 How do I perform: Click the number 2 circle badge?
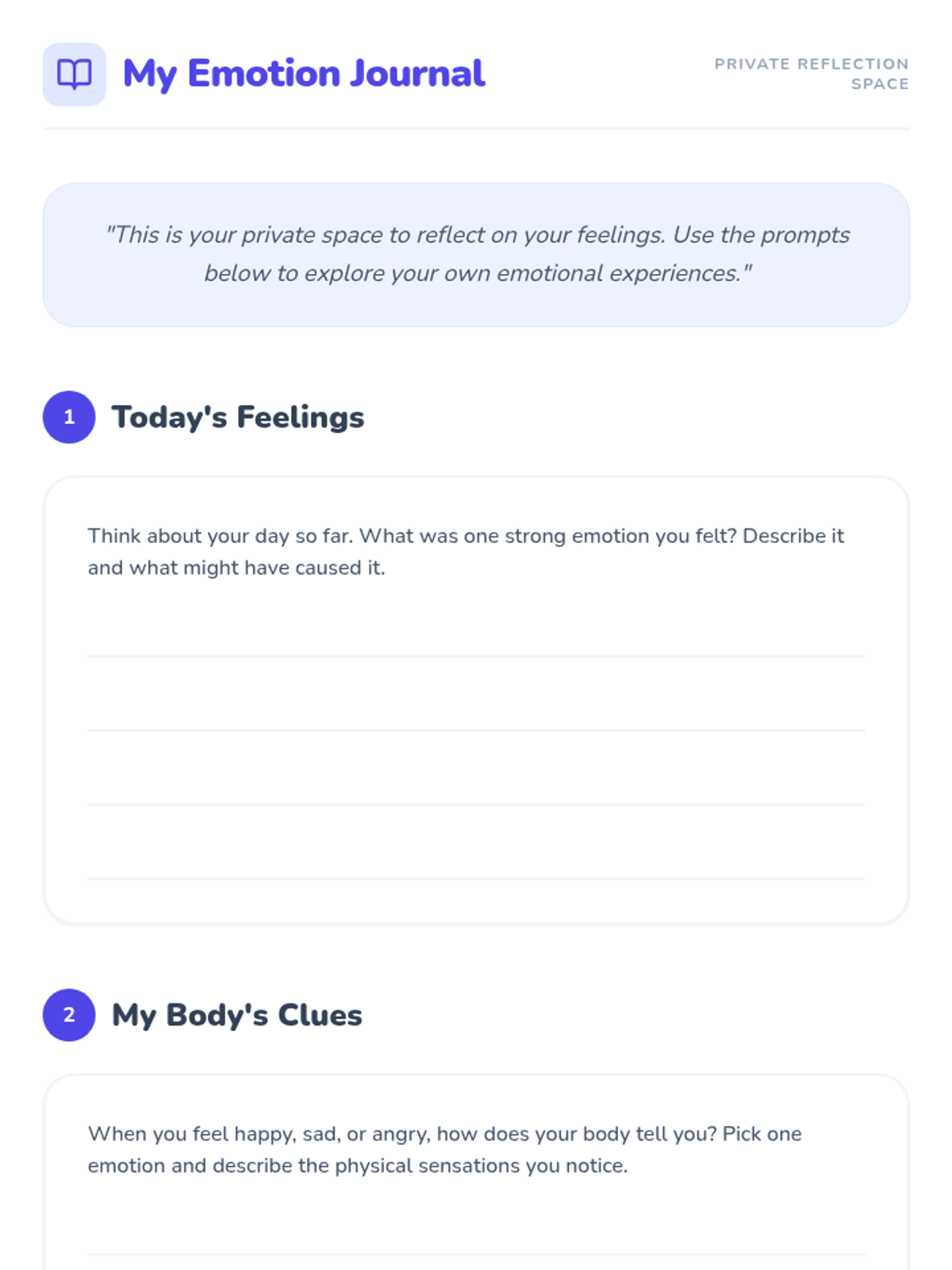point(69,1014)
